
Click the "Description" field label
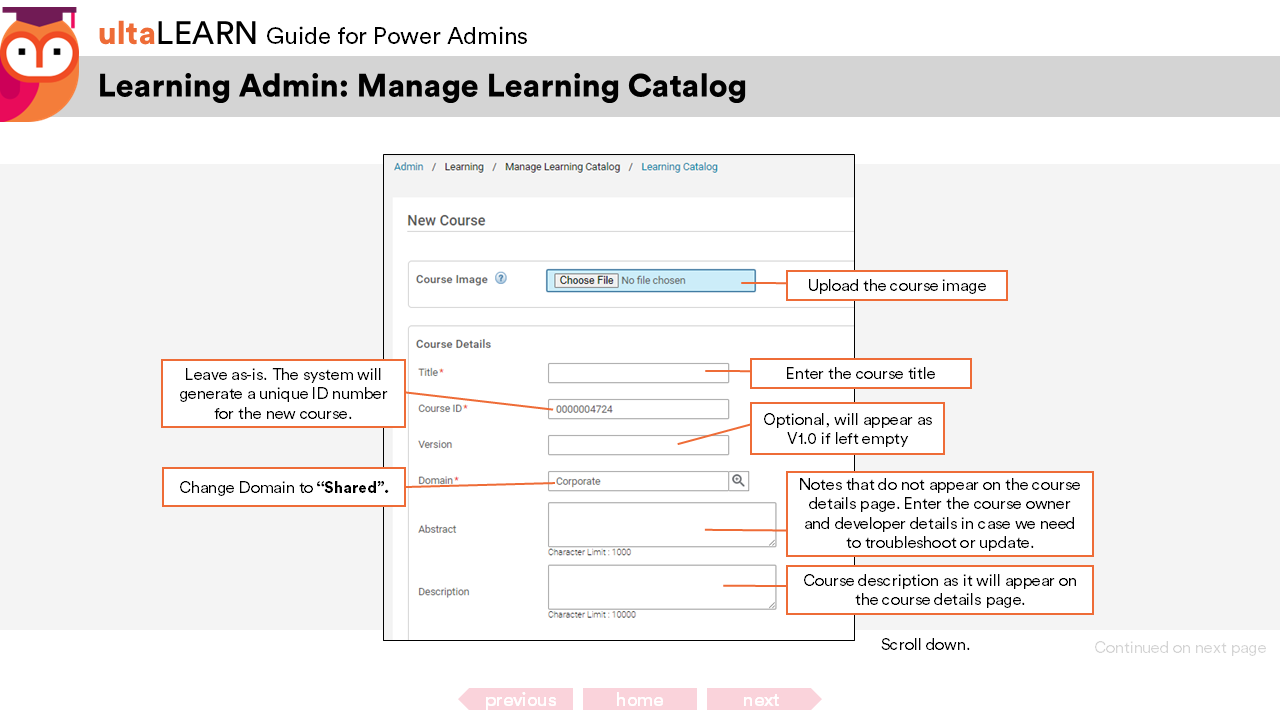(x=443, y=592)
